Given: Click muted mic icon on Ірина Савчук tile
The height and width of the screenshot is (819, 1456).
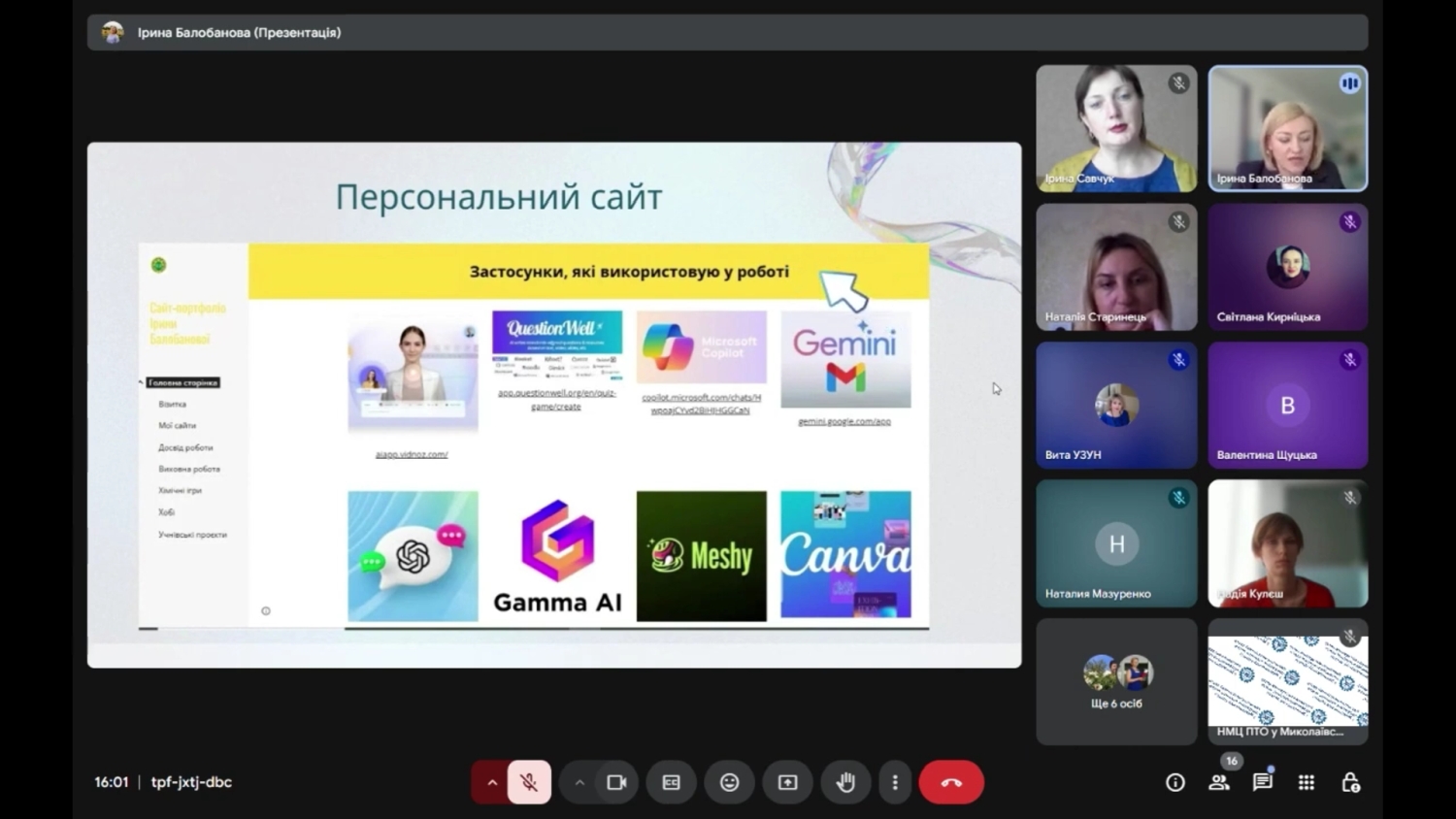Looking at the screenshot, I should (1178, 83).
